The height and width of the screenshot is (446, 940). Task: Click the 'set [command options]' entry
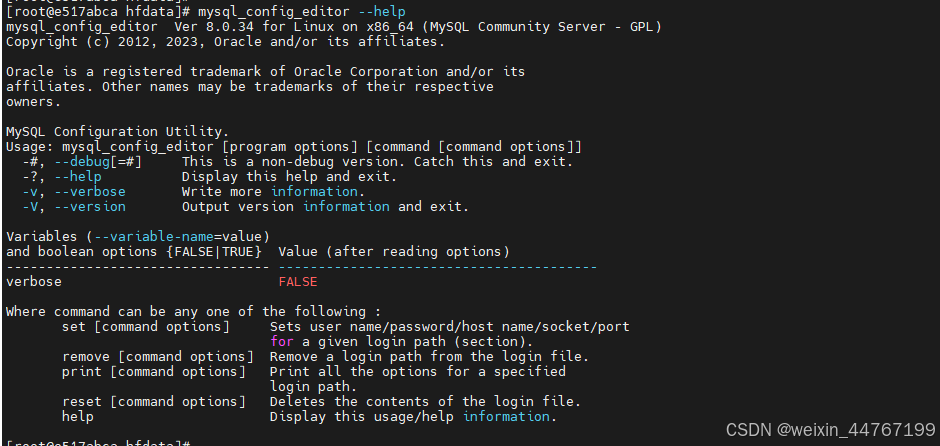[x=146, y=327]
